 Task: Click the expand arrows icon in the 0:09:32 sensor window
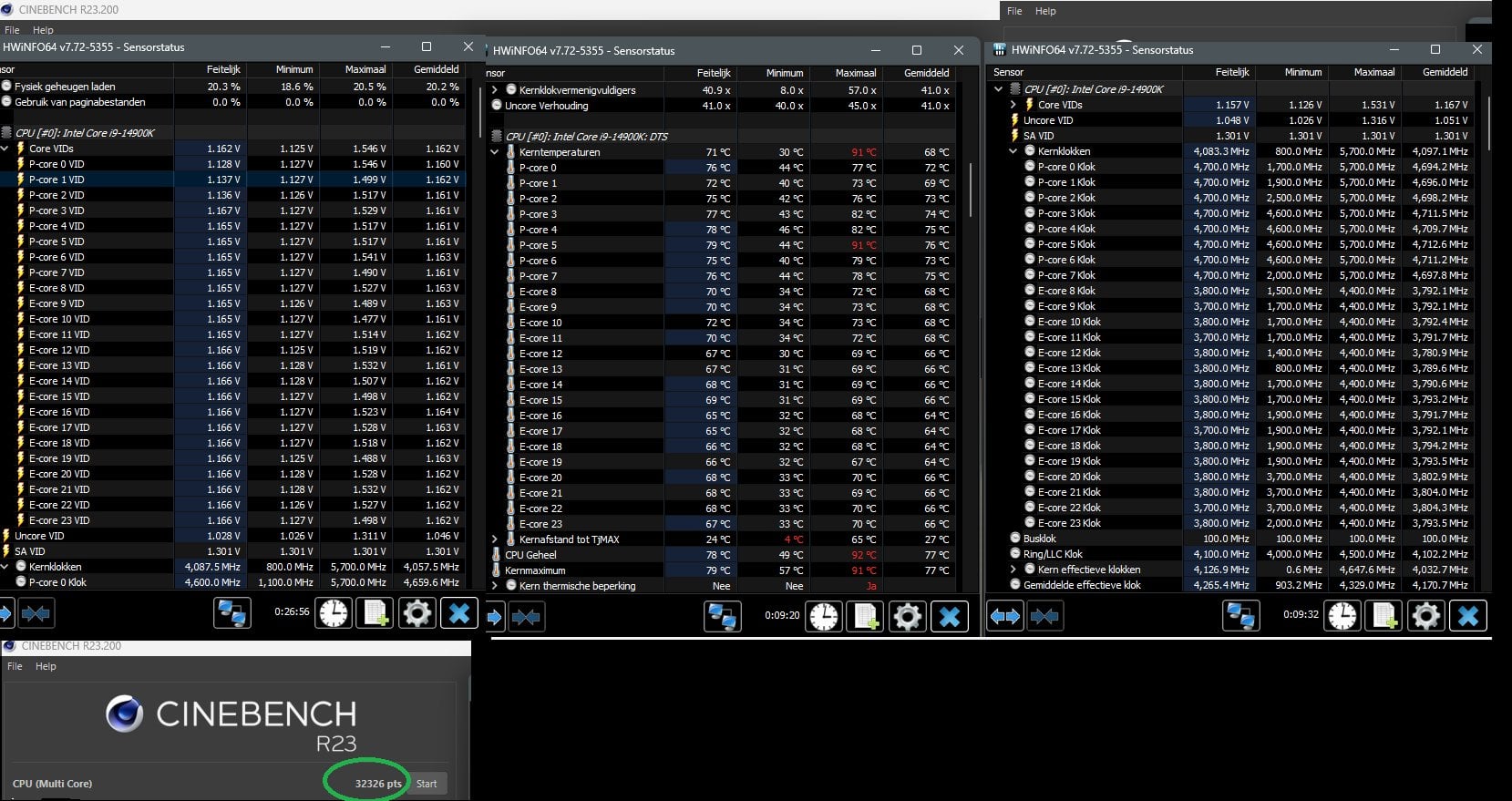tap(1004, 617)
